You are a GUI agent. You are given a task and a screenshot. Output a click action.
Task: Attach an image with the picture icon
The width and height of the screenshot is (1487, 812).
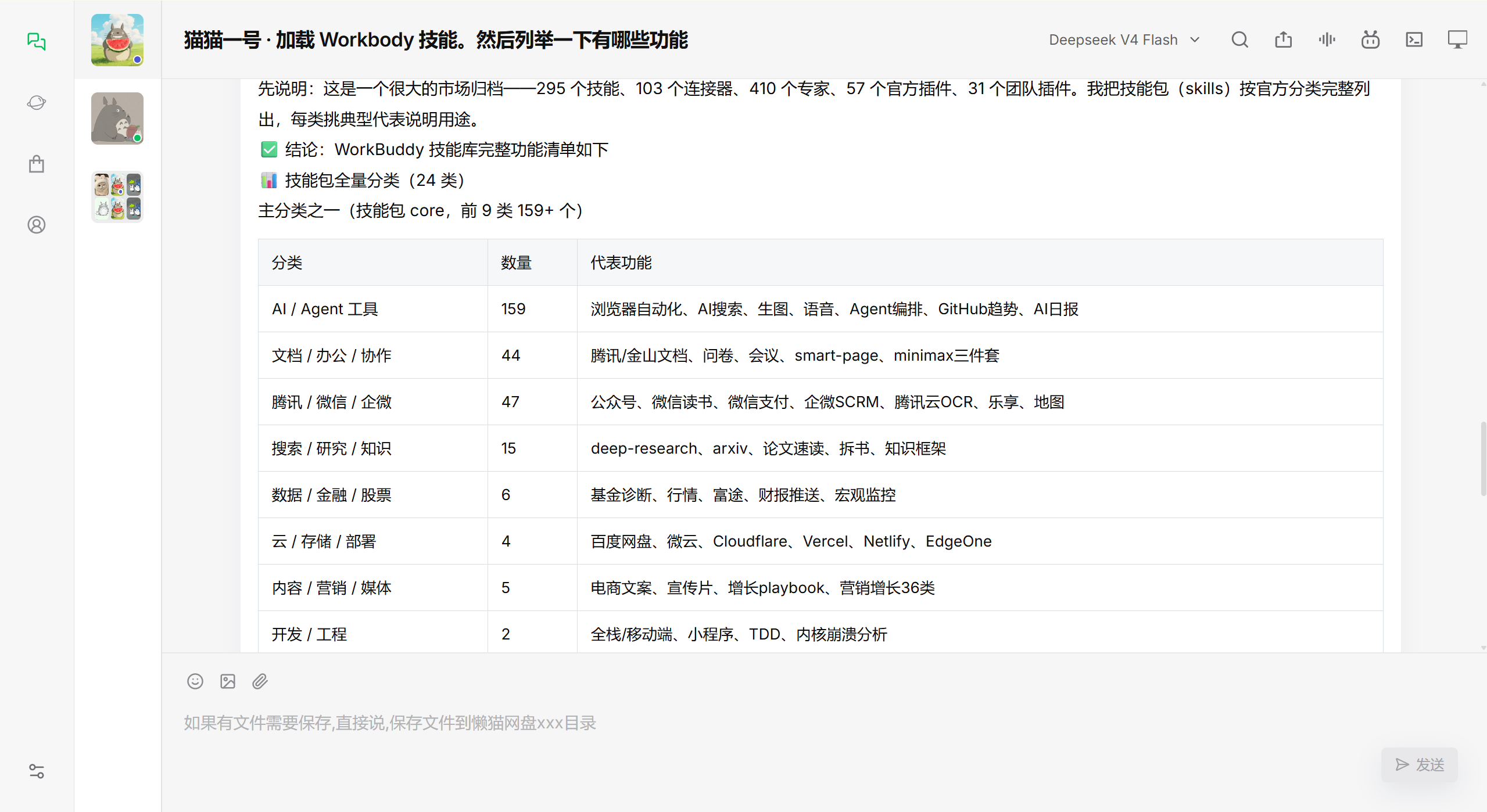[x=228, y=681]
